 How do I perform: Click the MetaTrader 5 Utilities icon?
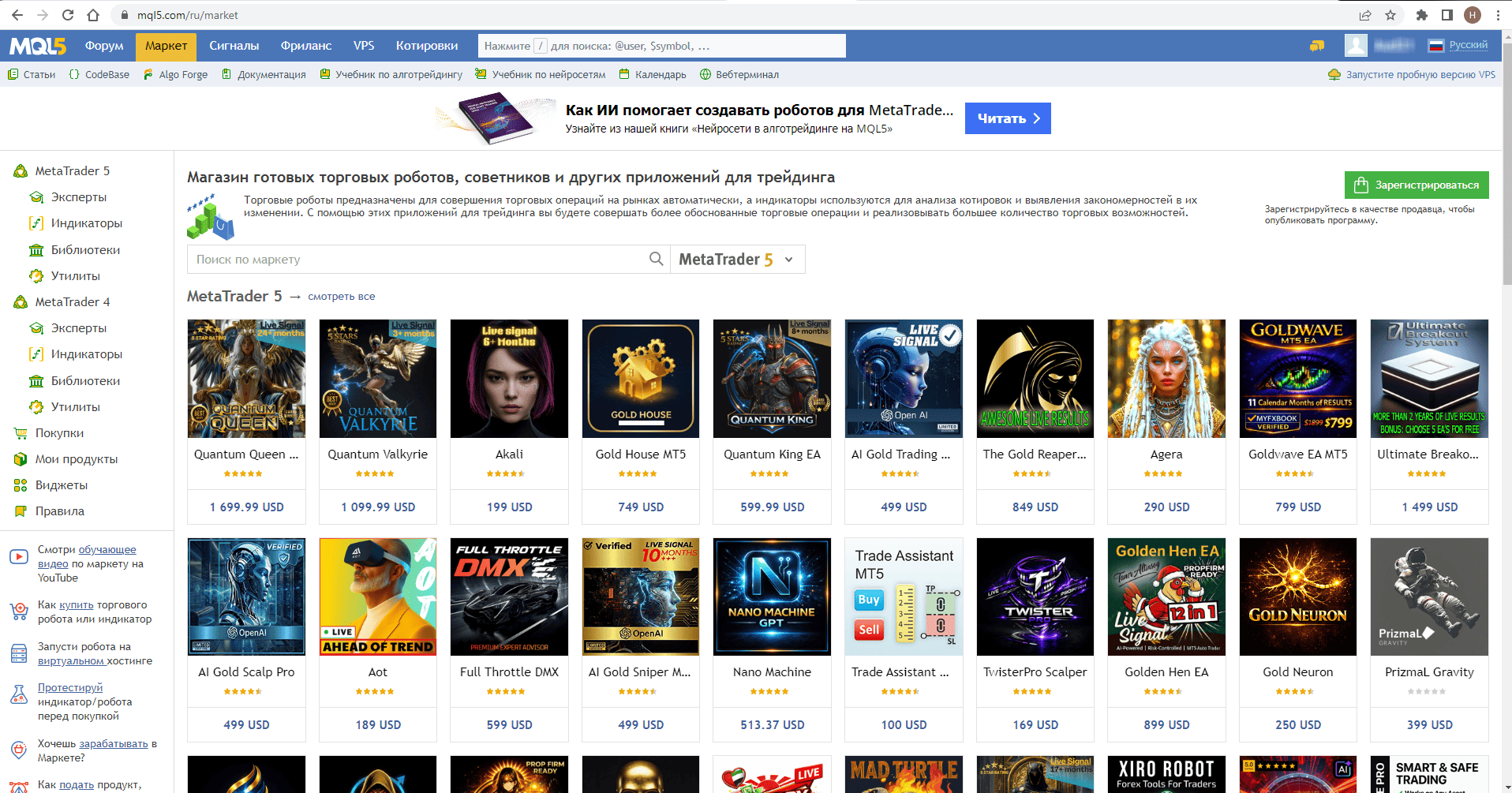pyautogui.click(x=36, y=276)
